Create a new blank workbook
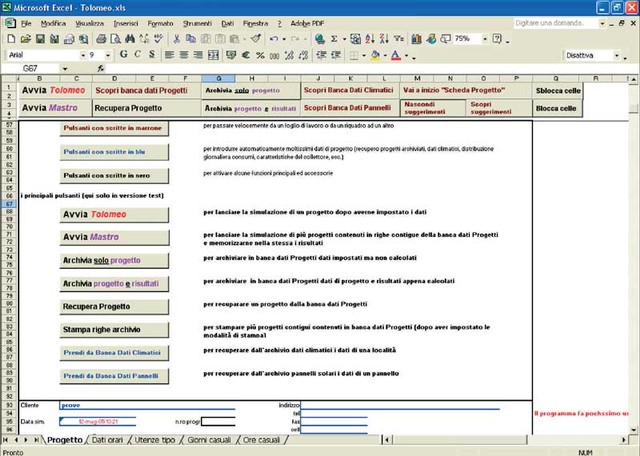 click(11, 39)
